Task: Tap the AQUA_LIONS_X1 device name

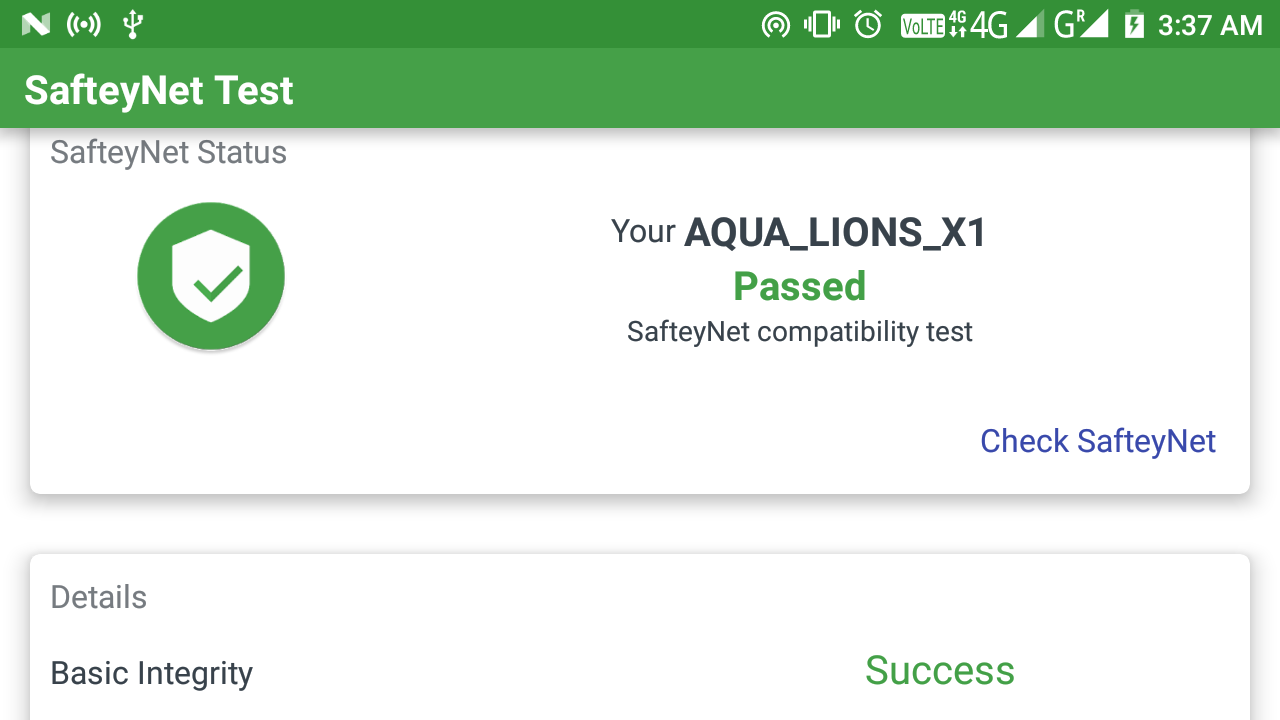Action: [835, 233]
